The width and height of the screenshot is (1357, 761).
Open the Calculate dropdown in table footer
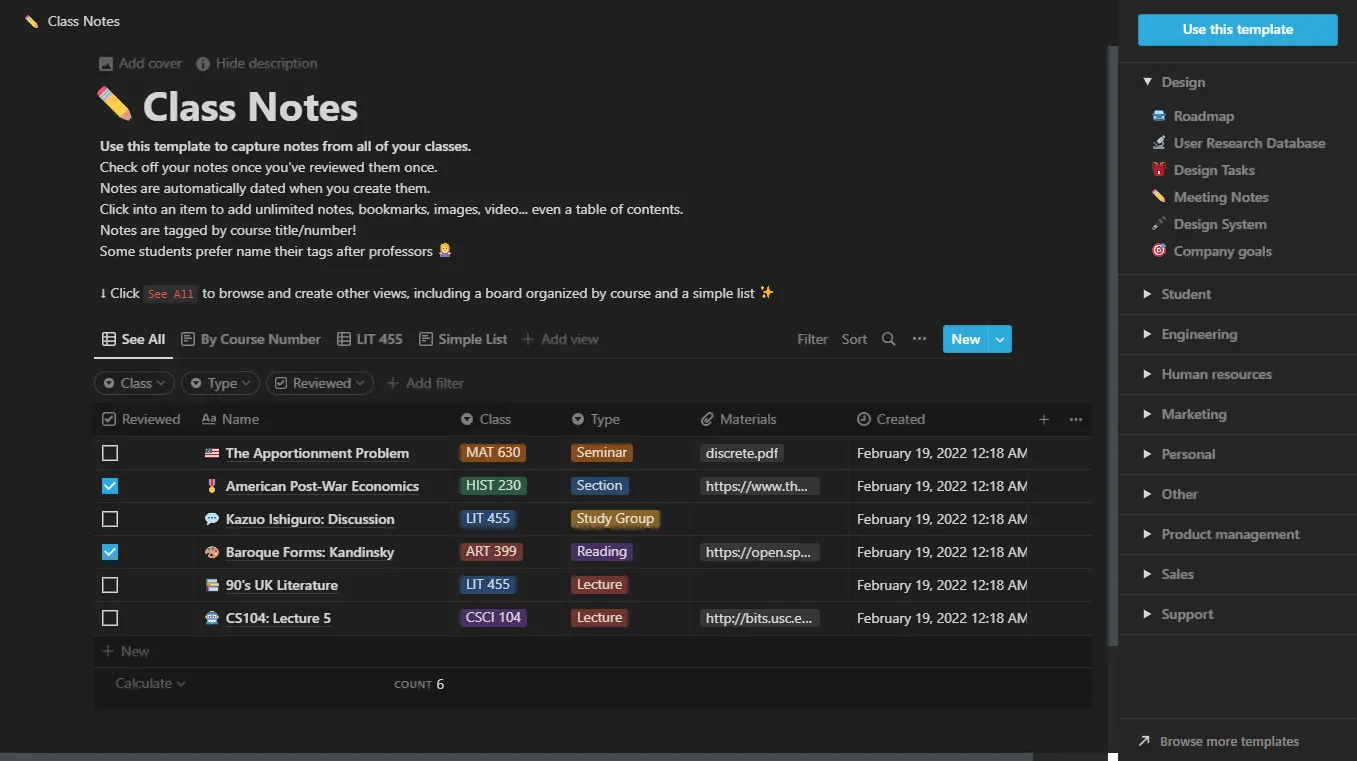pos(150,683)
